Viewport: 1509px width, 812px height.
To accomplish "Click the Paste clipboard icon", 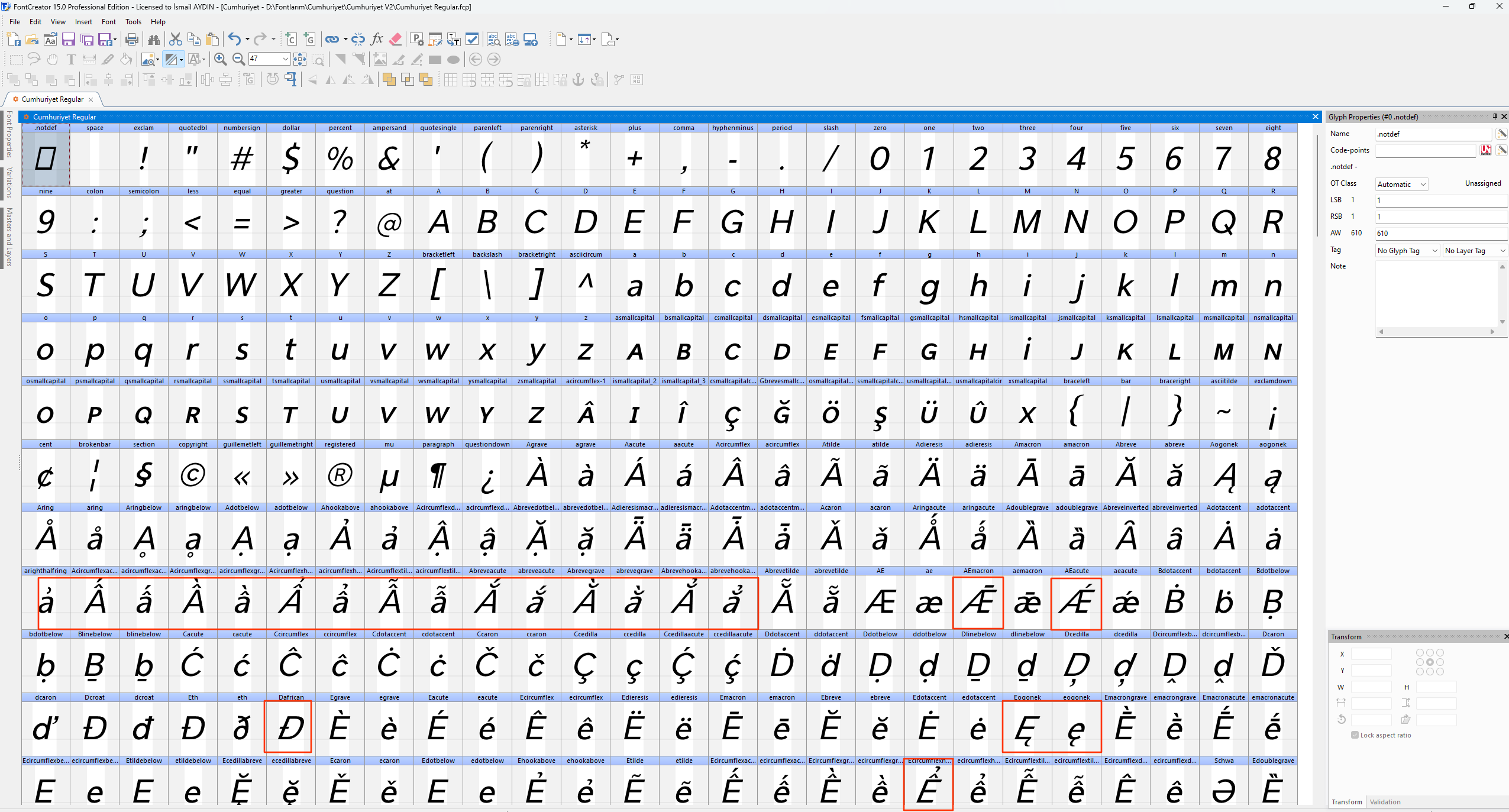I will click(x=212, y=40).
